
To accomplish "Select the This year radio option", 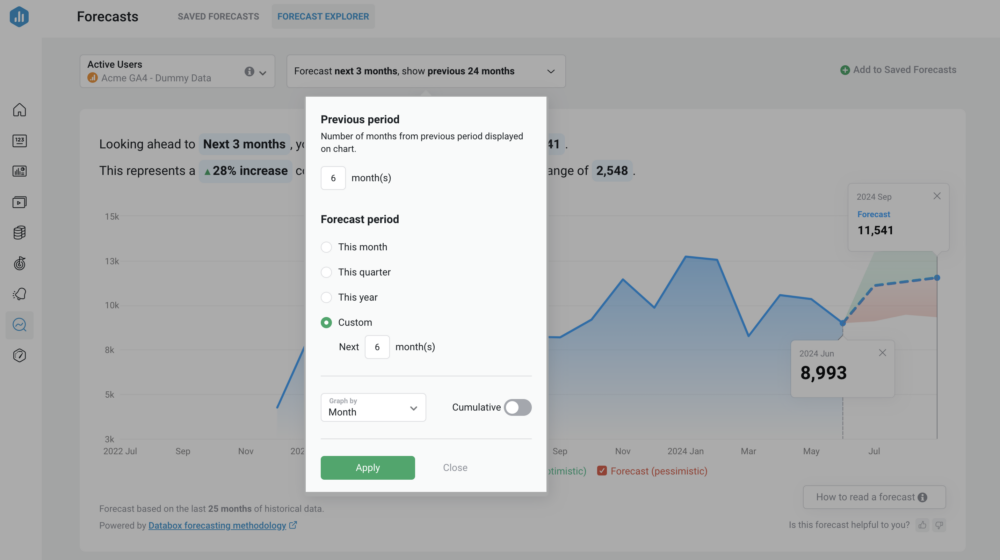I will coord(327,297).
